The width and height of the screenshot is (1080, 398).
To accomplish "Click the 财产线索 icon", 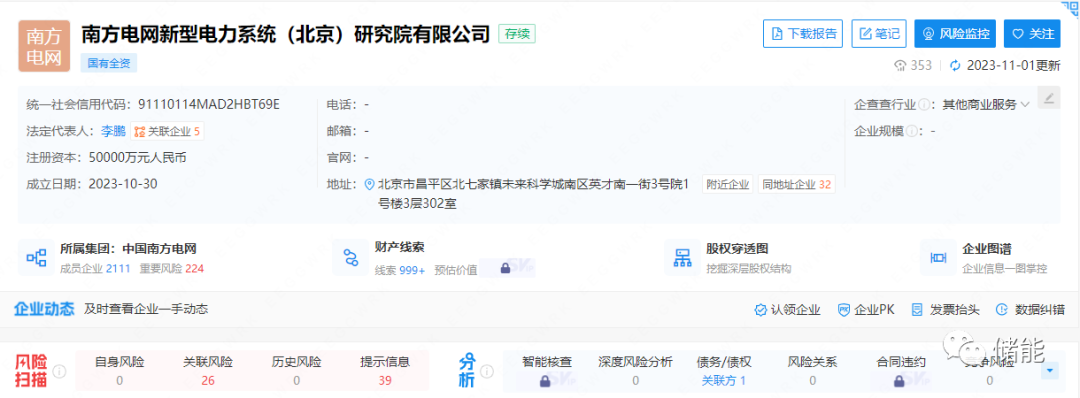I will 351,258.
